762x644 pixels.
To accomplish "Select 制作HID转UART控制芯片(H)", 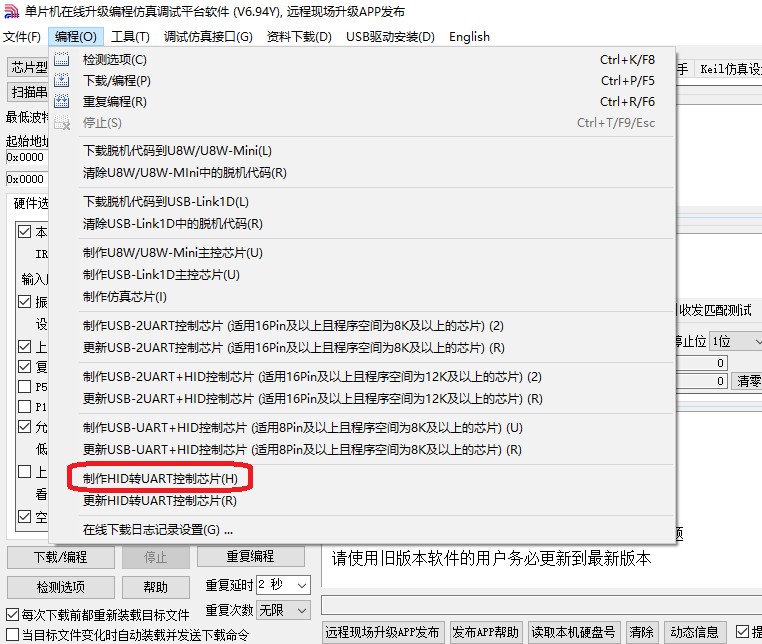I will 362,479.
